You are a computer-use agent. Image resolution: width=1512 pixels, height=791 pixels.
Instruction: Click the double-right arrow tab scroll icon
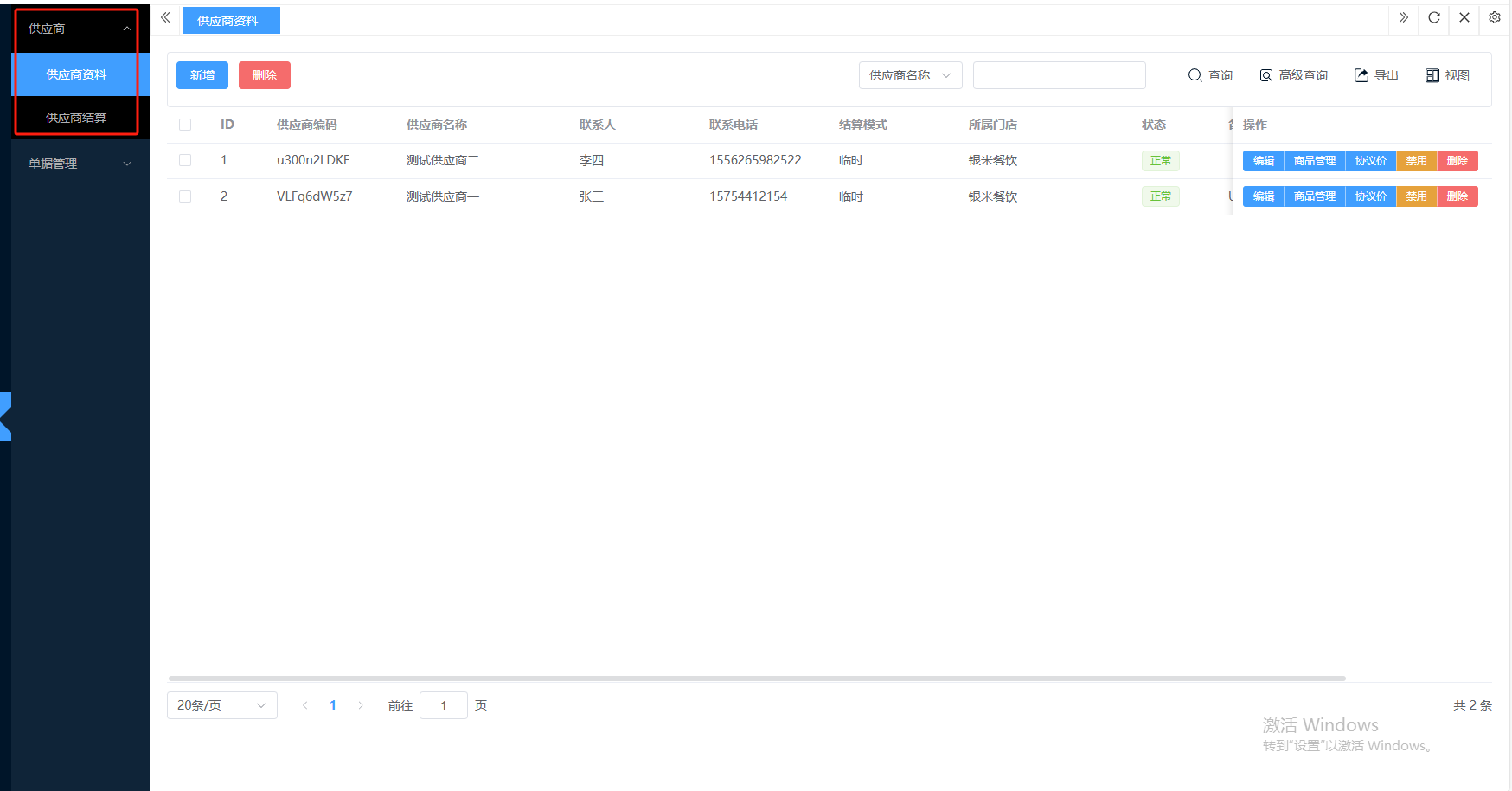tap(1403, 18)
